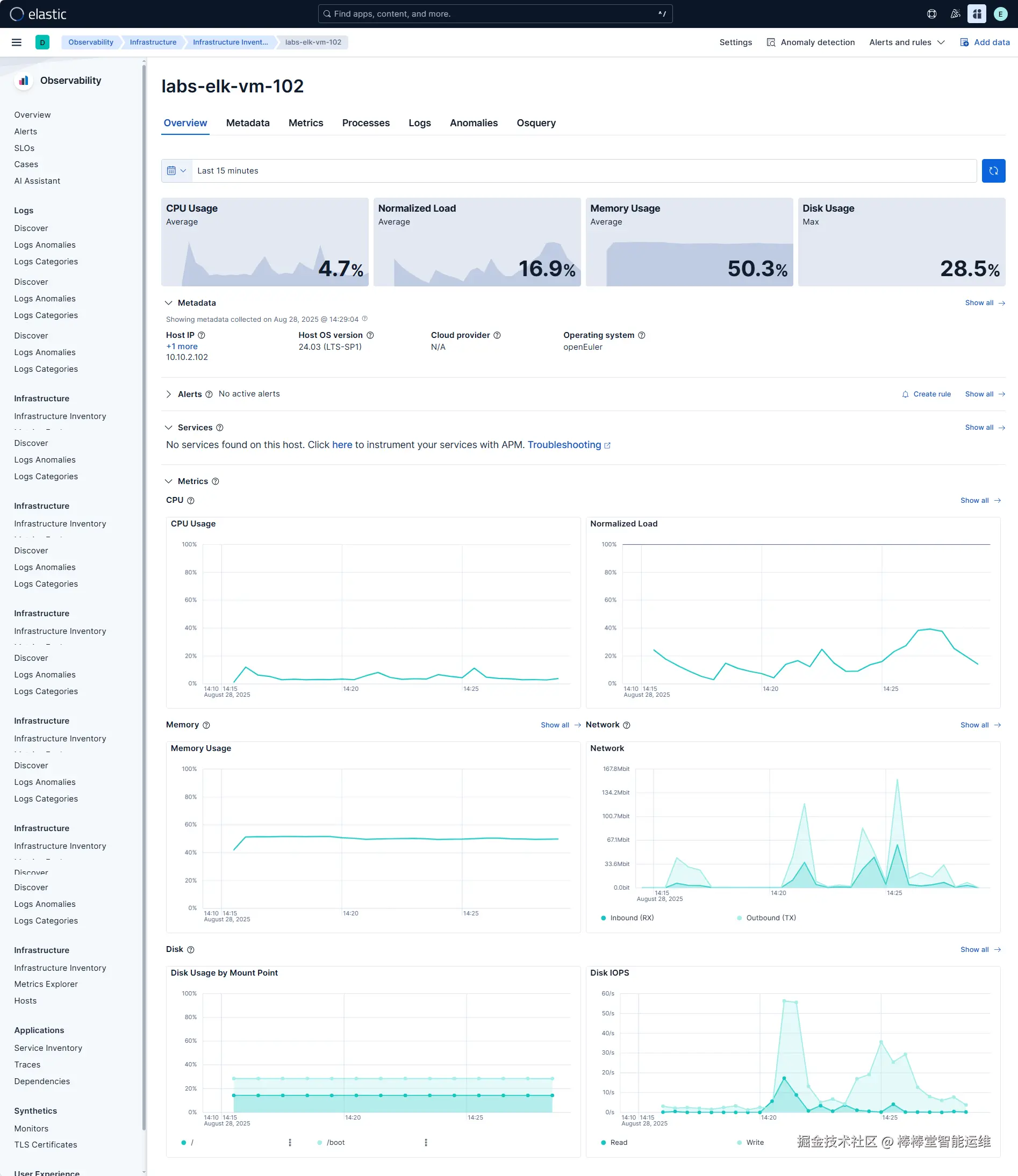Switch to the Osquery tab
Viewport: 1018px width, 1176px height.
coord(536,122)
